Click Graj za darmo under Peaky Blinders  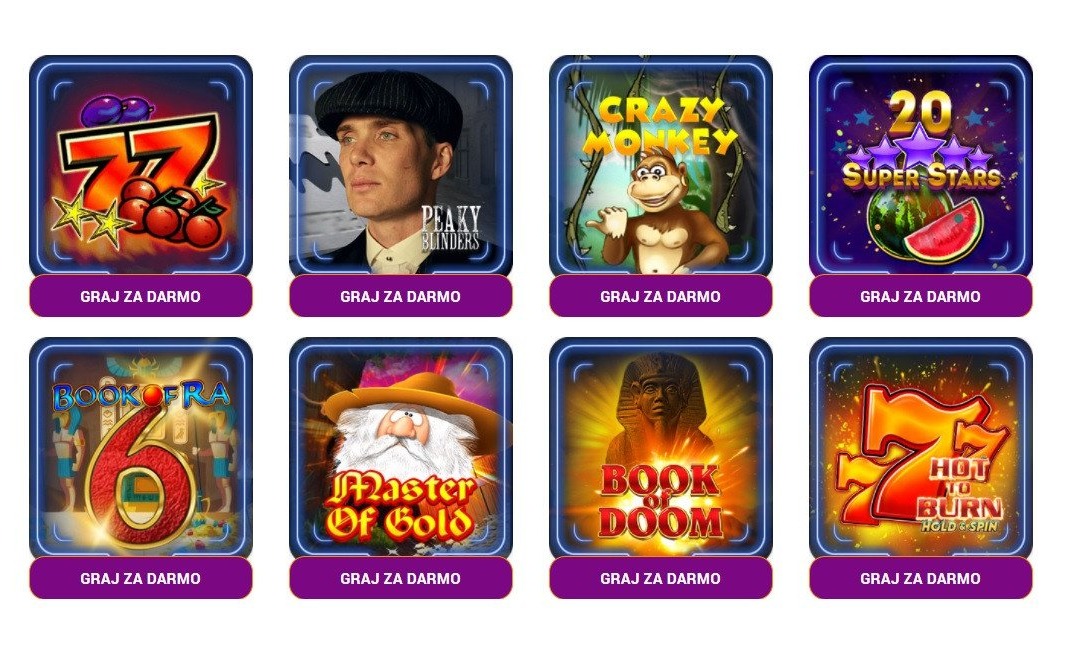pos(400,296)
